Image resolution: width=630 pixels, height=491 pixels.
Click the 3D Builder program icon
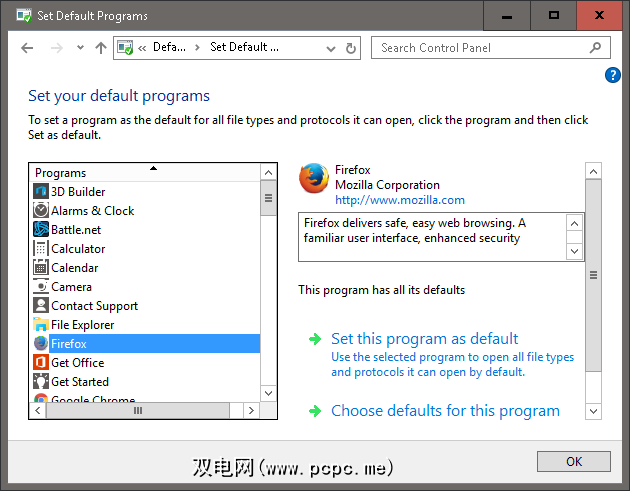(41, 191)
